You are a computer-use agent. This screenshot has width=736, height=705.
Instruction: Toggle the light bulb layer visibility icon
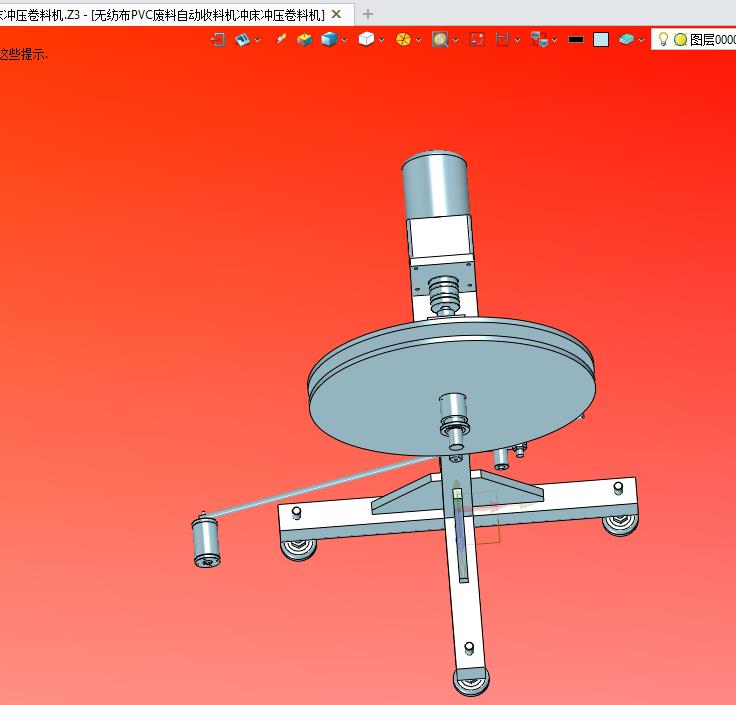663,39
